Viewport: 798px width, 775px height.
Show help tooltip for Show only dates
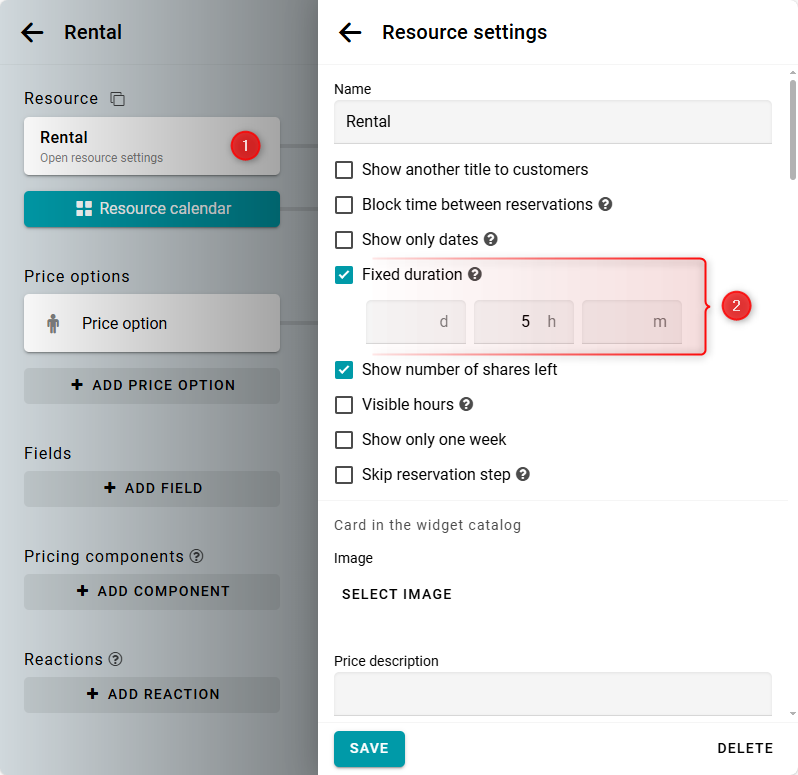click(490, 240)
